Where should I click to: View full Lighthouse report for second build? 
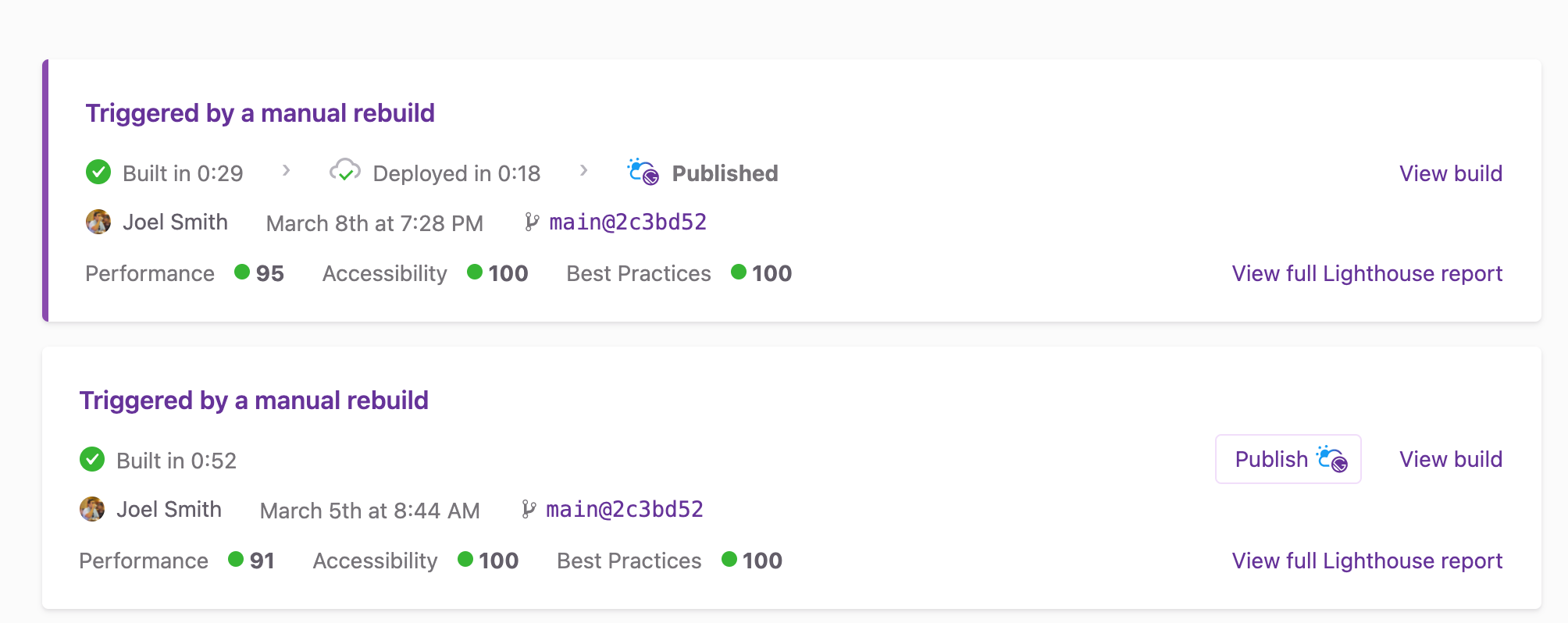[x=1367, y=561]
